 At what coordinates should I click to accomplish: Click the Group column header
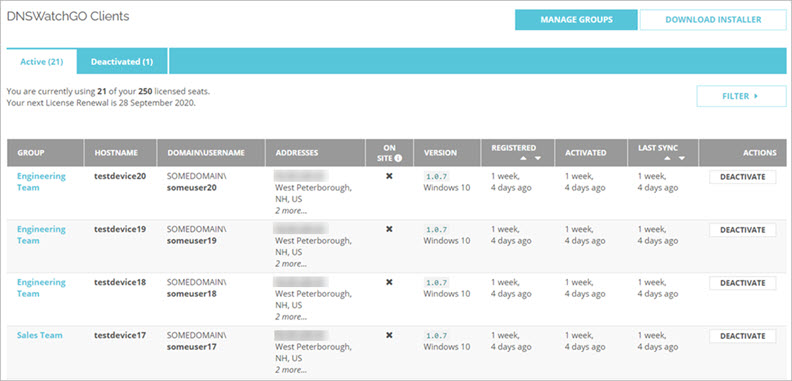point(45,153)
